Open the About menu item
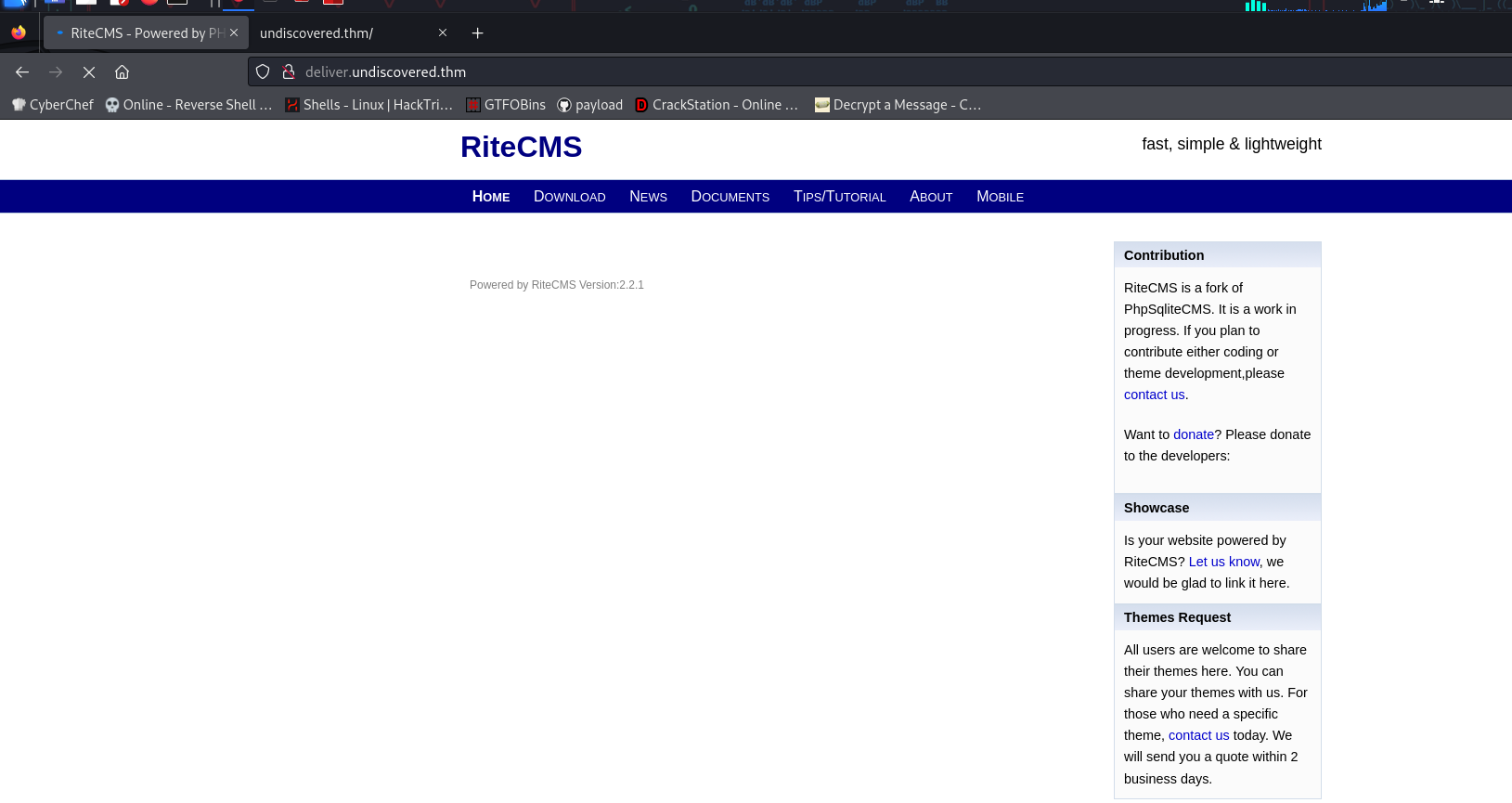This screenshot has height=803, width=1512. coord(931,197)
